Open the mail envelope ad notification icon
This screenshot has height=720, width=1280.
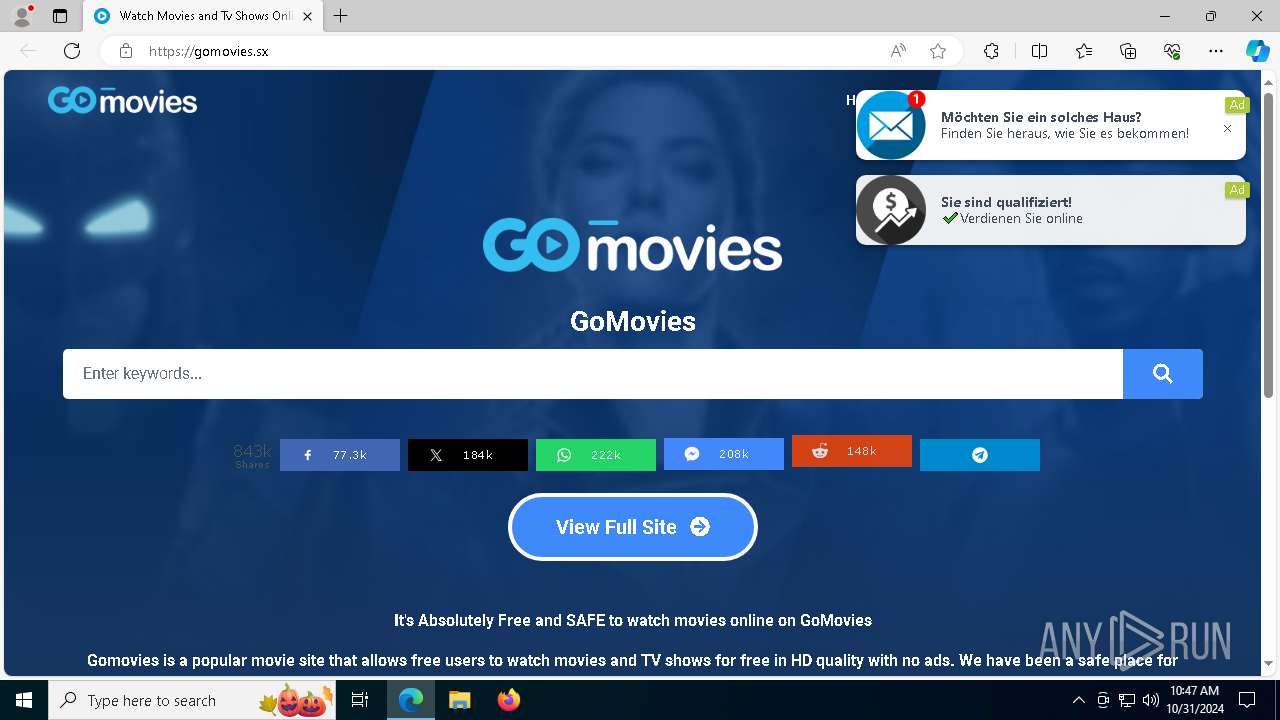(x=891, y=125)
